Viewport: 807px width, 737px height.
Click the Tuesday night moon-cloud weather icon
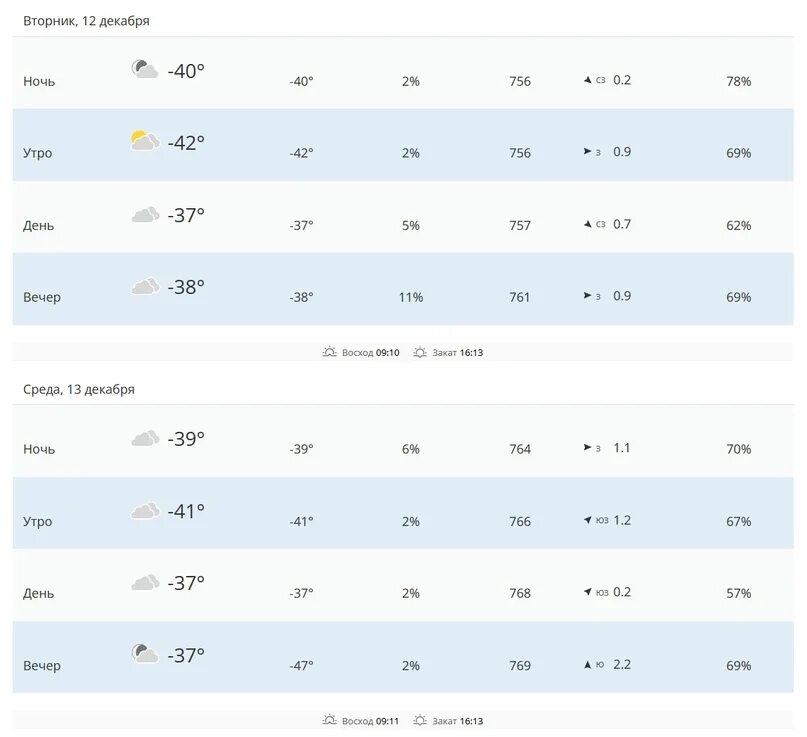coord(145,69)
